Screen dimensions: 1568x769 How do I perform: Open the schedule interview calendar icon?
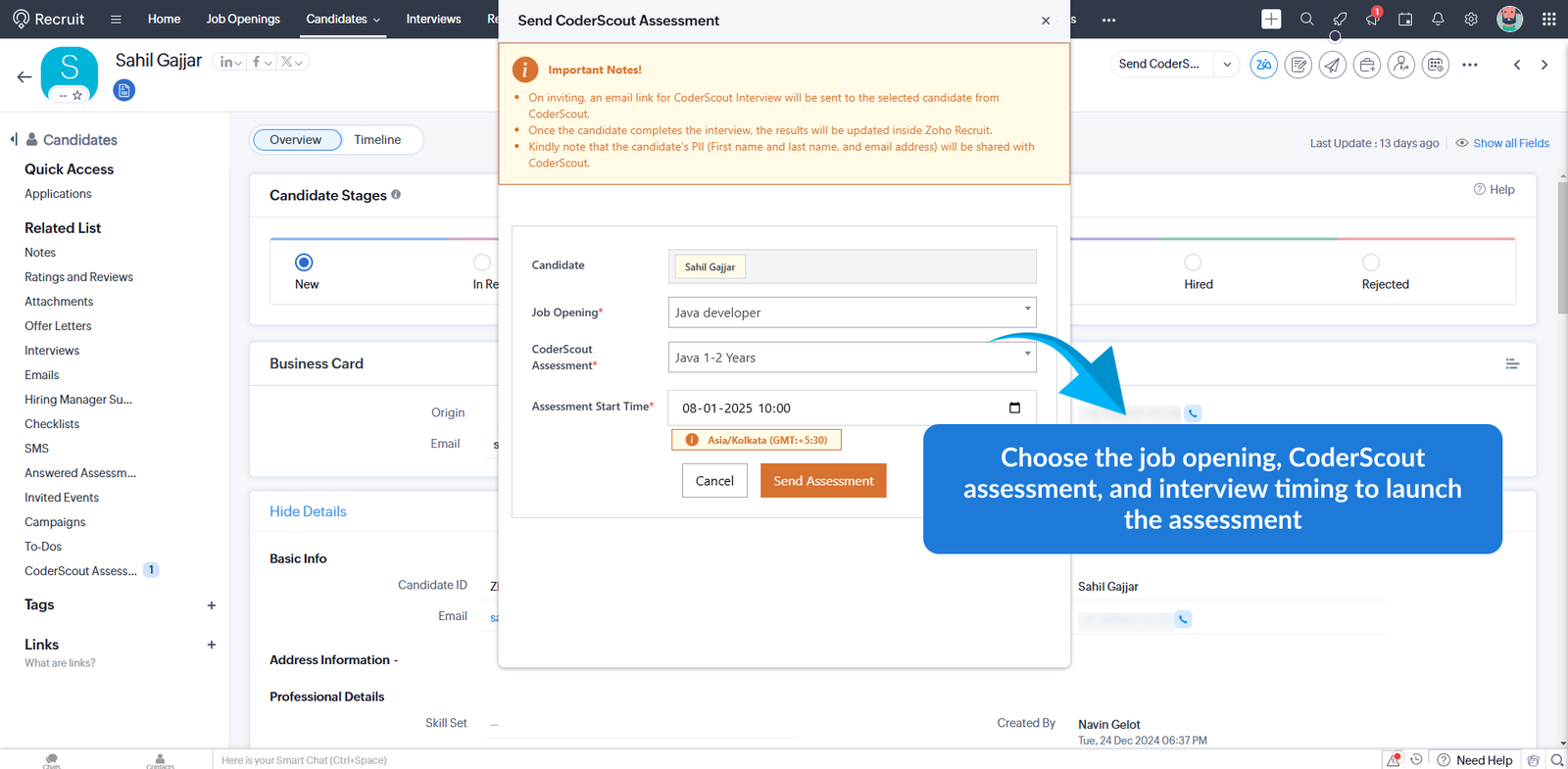click(x=1435, y=65)
